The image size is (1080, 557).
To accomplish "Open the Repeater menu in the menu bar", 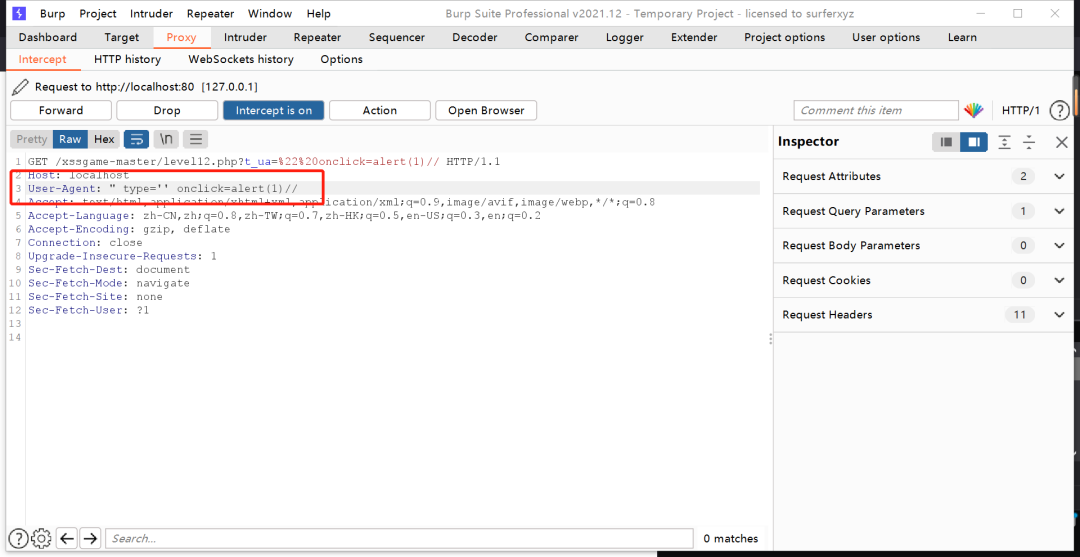I will tap(210, 13).
